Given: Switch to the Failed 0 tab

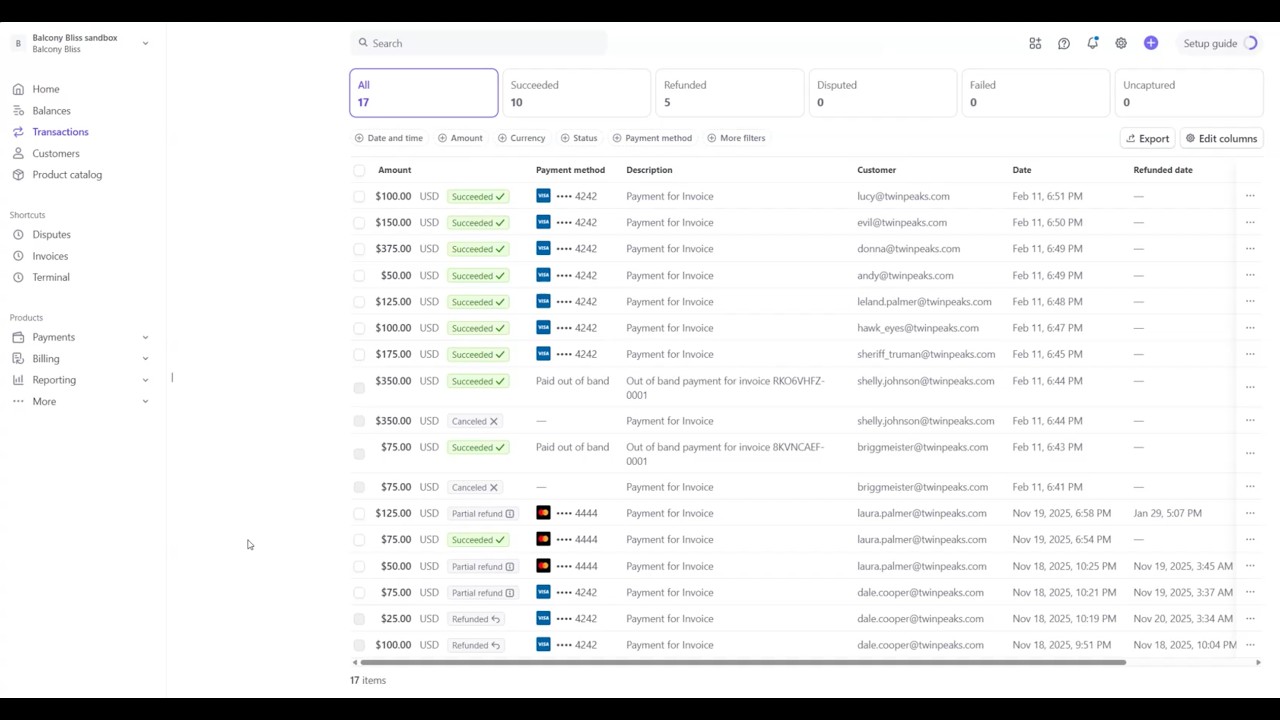Looking at the screenshot, I should pos(1035,93).
